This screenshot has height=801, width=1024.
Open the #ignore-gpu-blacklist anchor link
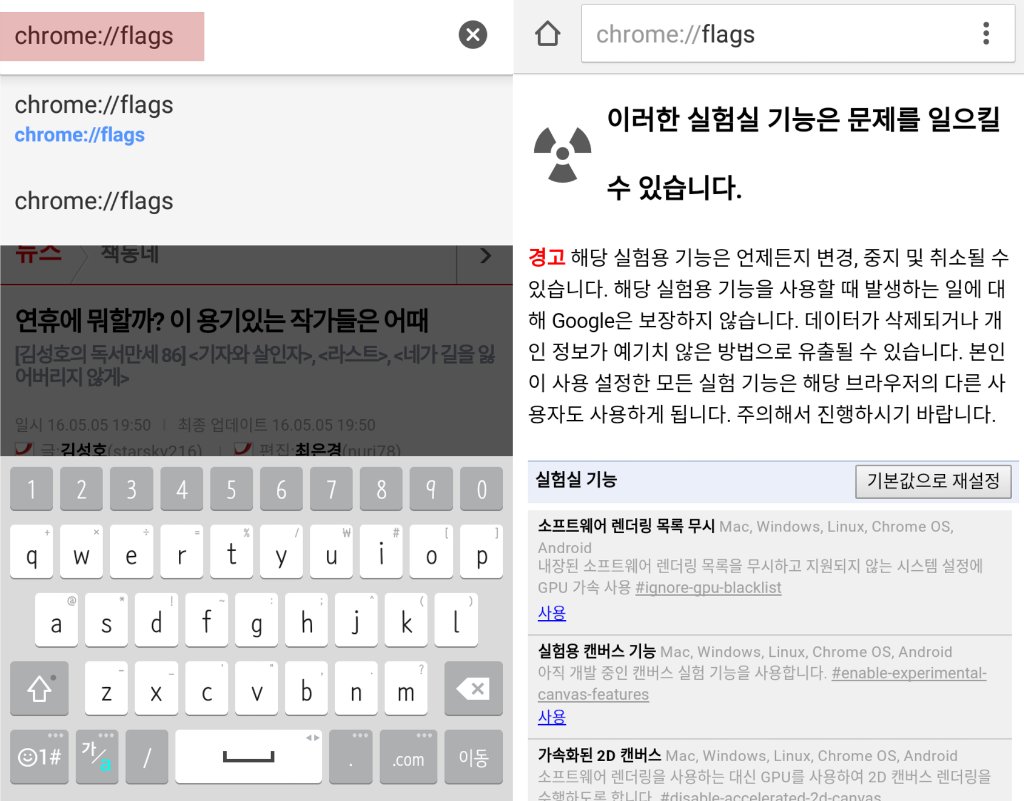tap(708, 588)
